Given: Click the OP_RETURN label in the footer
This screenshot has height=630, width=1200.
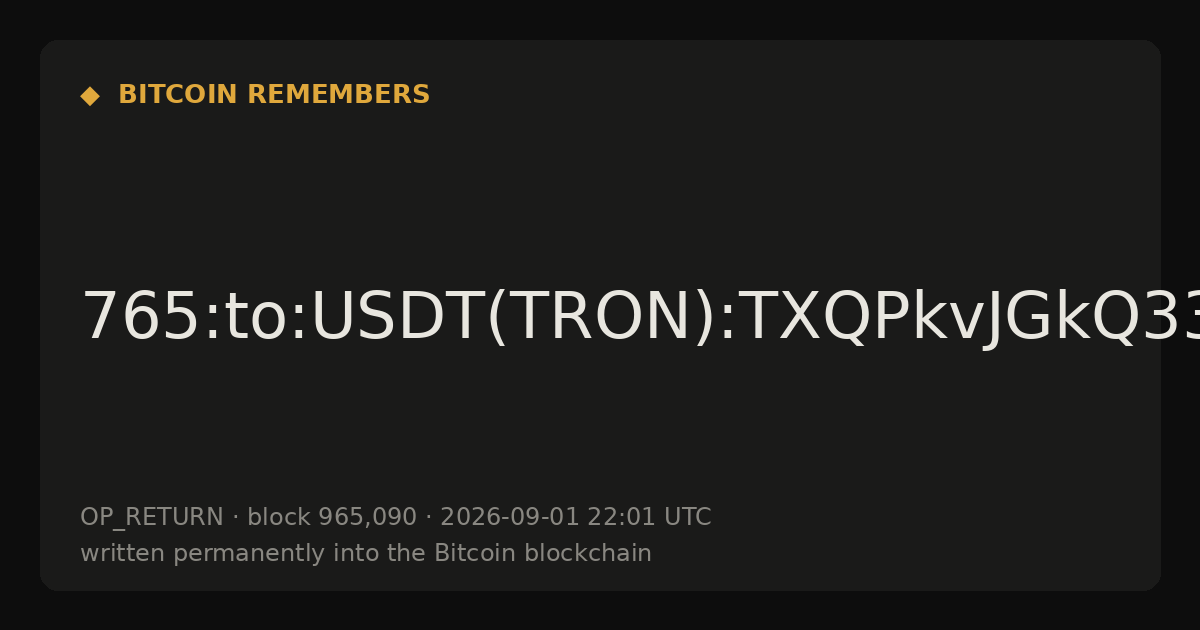Looking at the screenshot, I should click(152, 518).
